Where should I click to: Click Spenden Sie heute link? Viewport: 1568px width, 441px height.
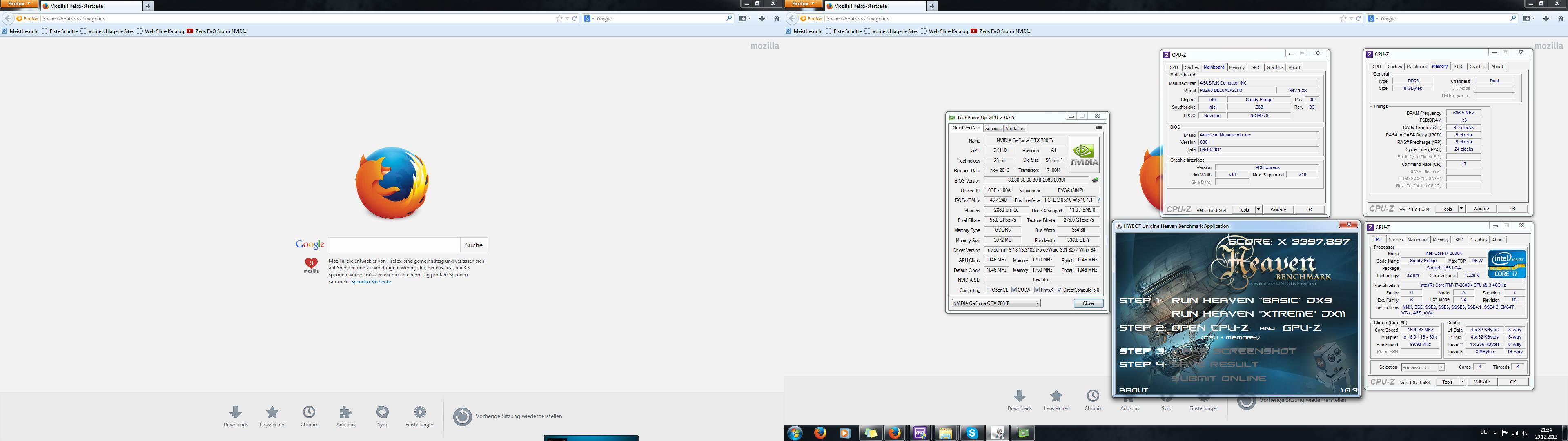(x=371, y=282)
